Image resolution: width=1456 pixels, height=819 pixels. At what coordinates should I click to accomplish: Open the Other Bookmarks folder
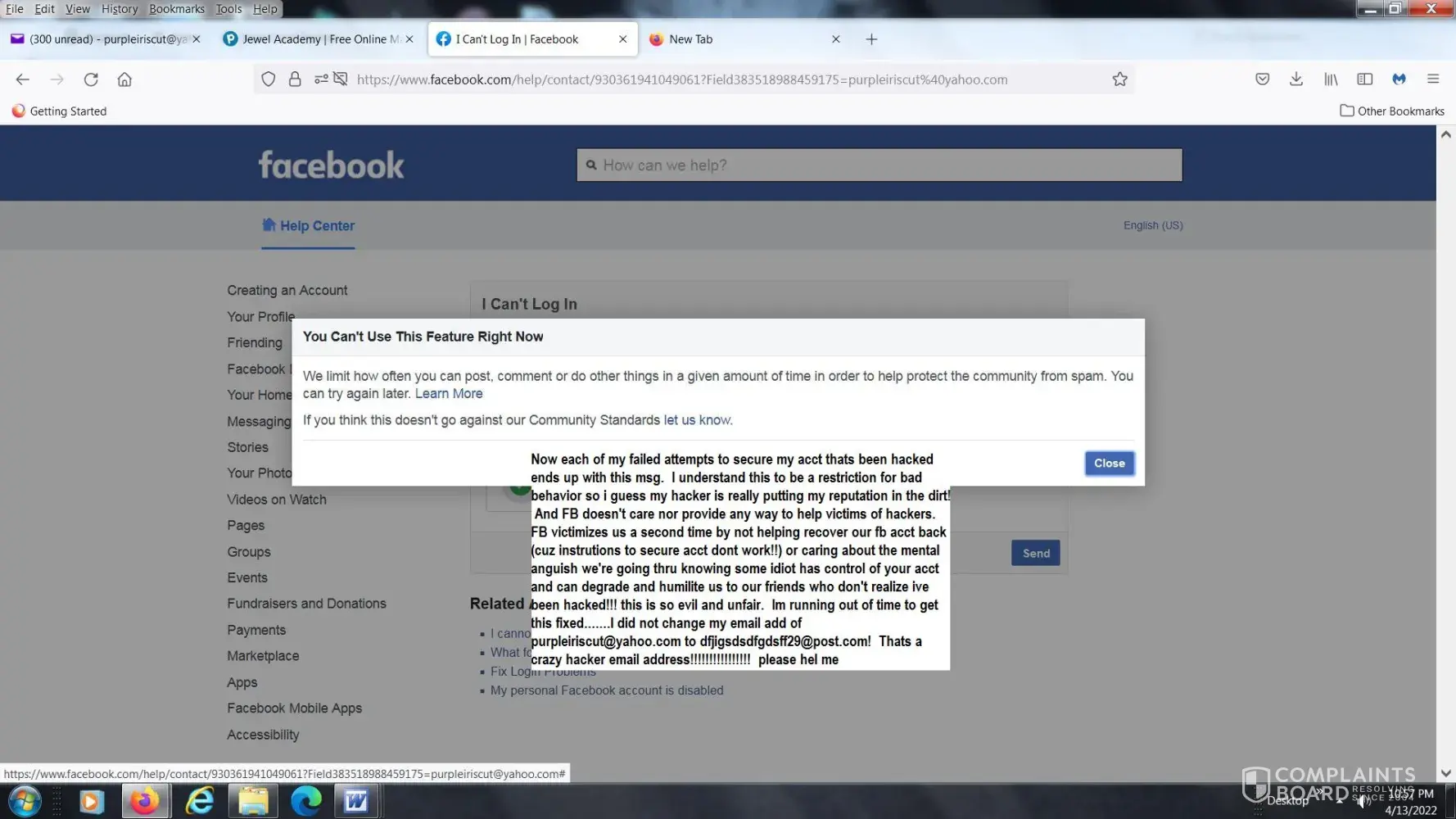coord(1391,111)
